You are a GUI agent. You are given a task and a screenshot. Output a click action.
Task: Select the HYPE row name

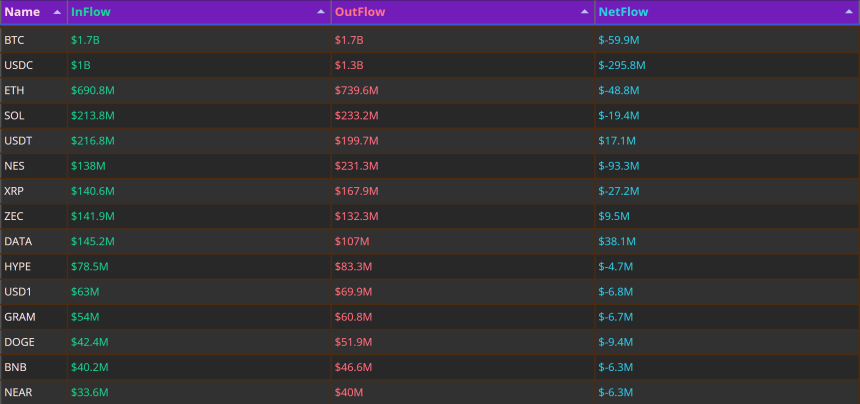coord(18,267)
